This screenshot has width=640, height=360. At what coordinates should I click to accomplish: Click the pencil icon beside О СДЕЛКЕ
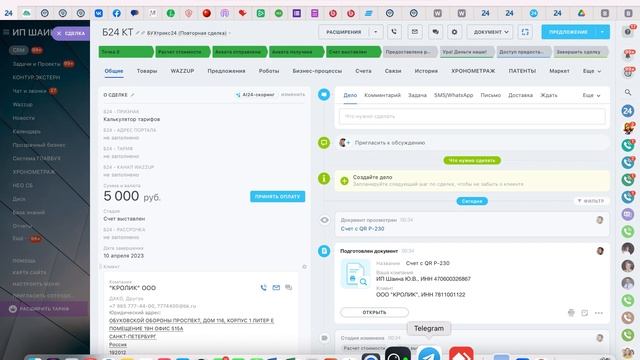132,95
